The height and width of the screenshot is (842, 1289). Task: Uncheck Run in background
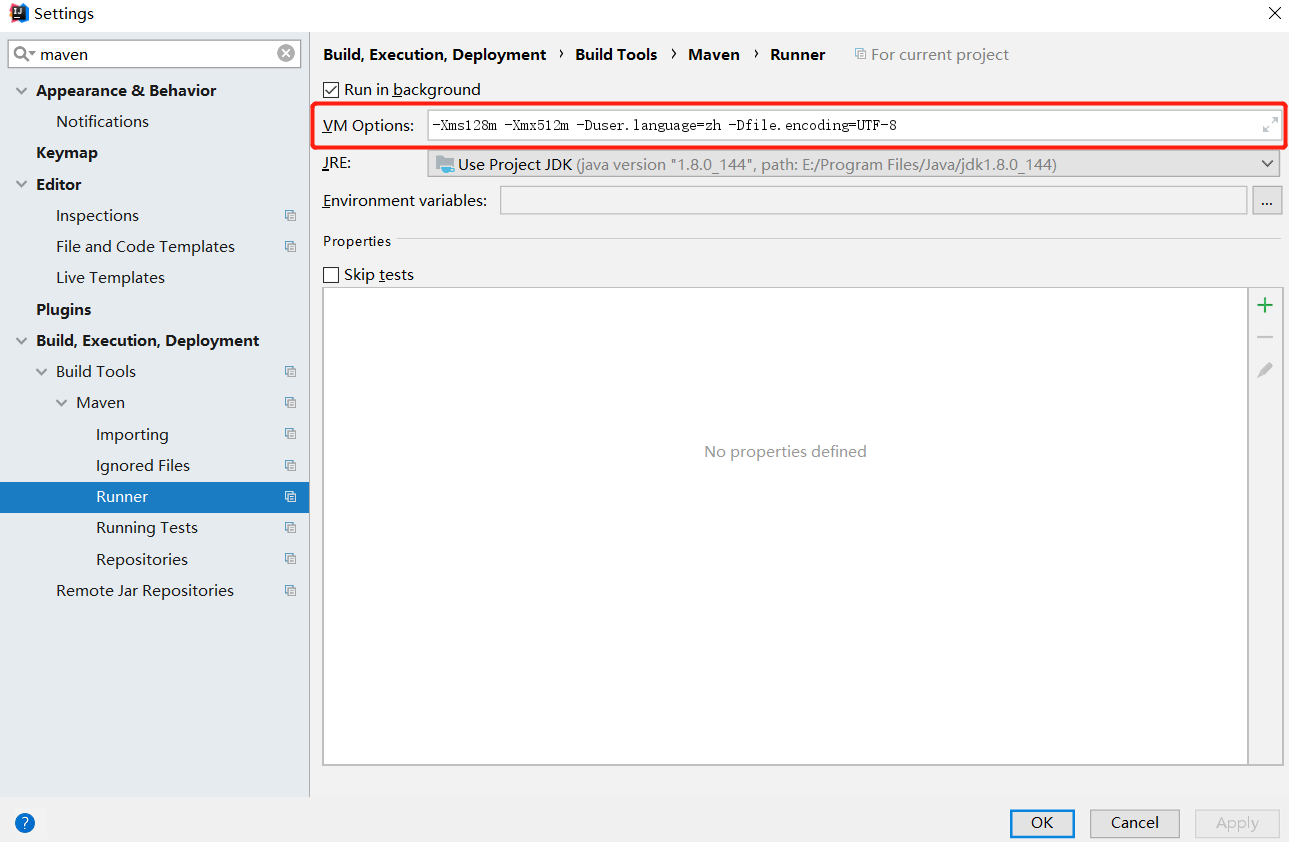click(332, 90)
